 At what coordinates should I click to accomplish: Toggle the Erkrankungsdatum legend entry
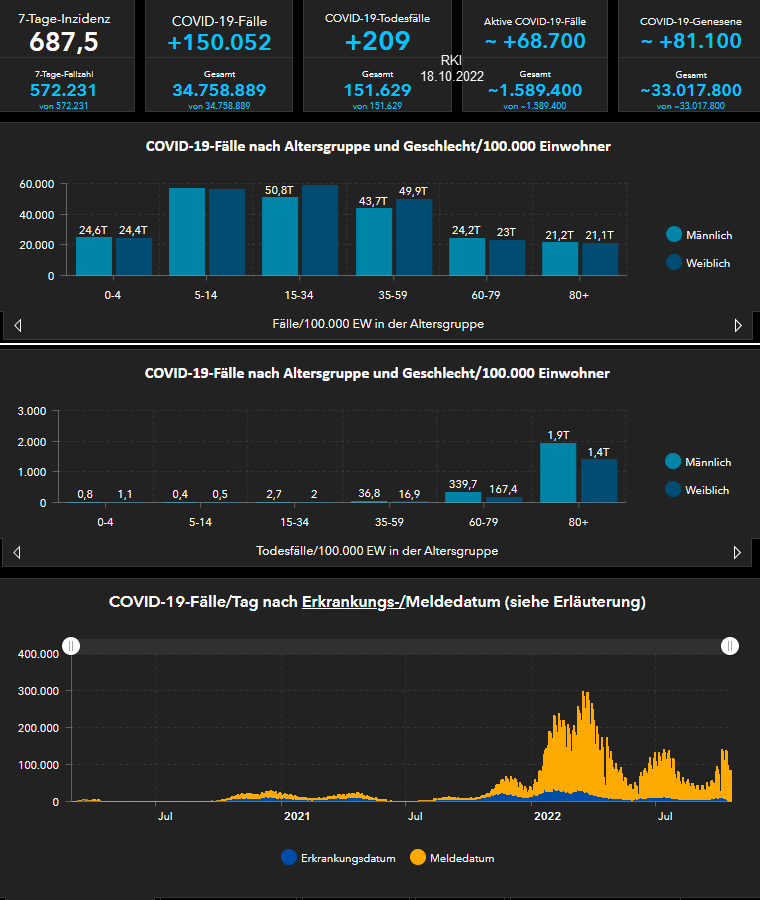pos(338,858)
